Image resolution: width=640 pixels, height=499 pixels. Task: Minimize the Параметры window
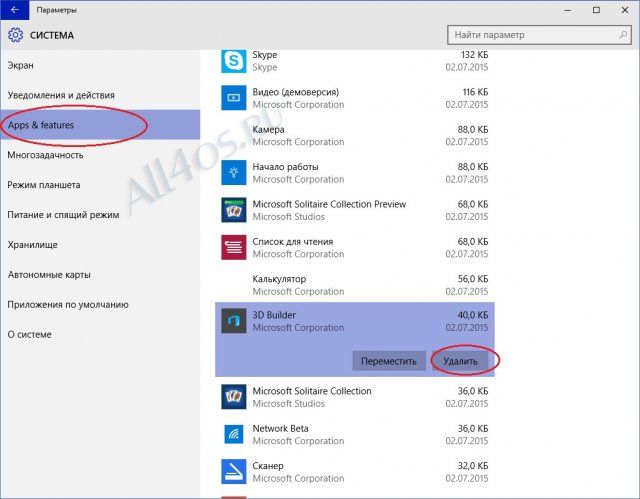point(567,10)
